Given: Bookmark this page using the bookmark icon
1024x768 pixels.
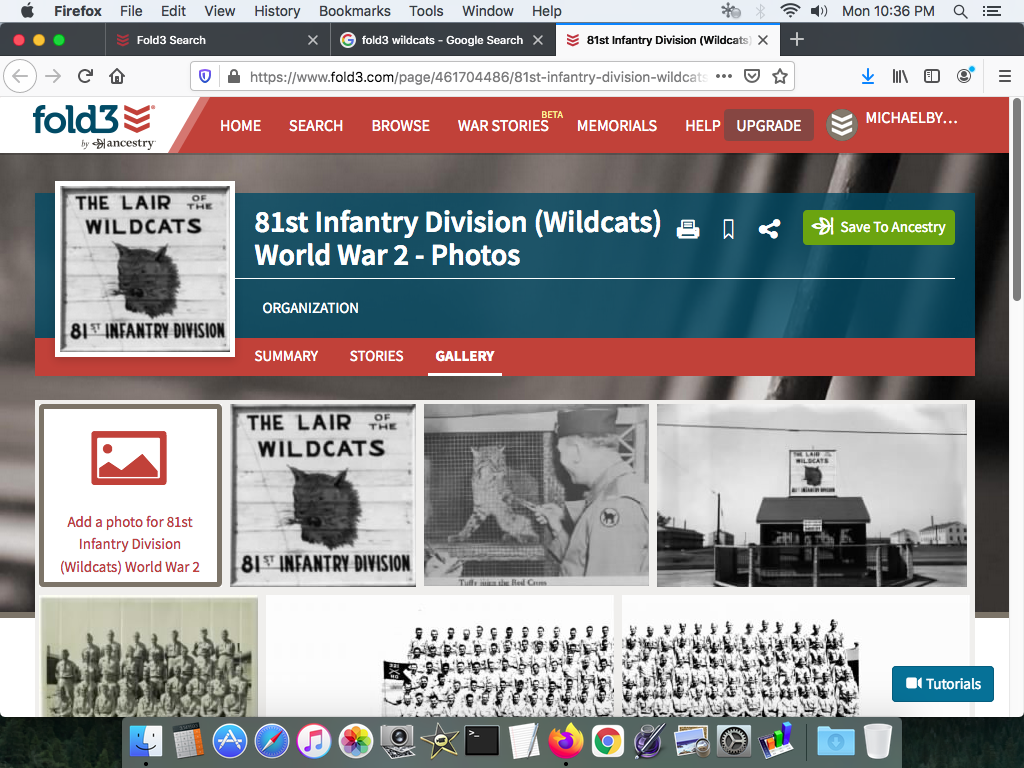Looking at the screenshot, I should pyautogui.click(x=728, y=229).
